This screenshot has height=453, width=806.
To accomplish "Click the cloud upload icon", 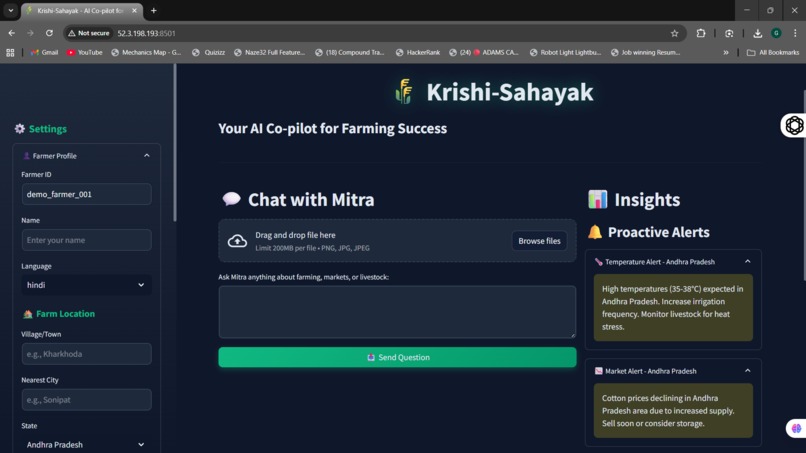I will [x=237, y=241].
